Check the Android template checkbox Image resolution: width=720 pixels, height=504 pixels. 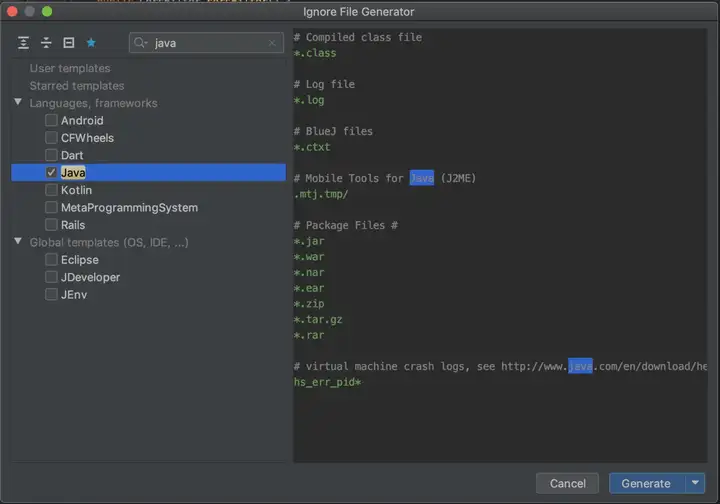tap(51, 120)
